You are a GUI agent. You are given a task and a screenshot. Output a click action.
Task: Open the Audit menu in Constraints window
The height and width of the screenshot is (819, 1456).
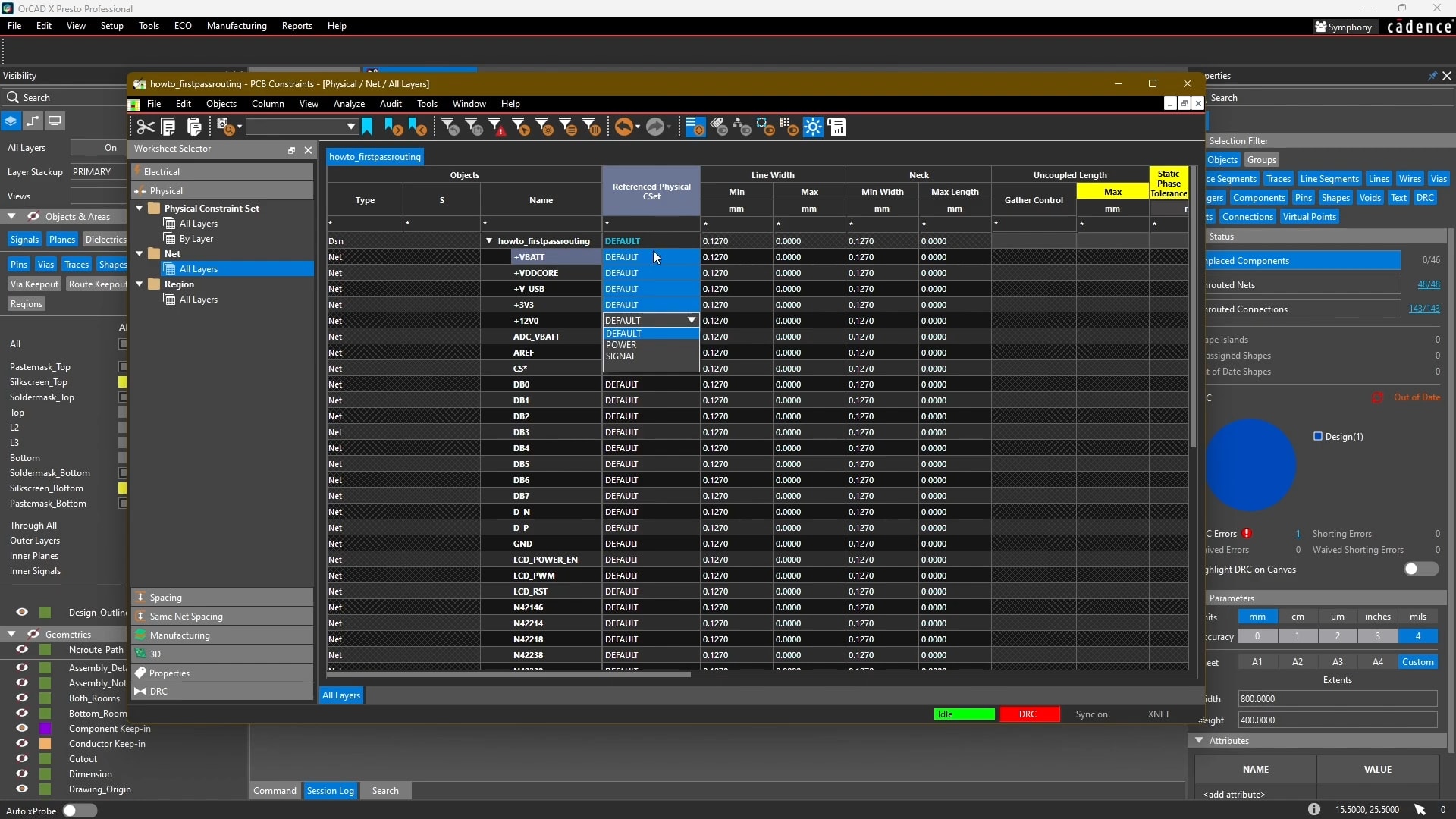tap(391, 104)
